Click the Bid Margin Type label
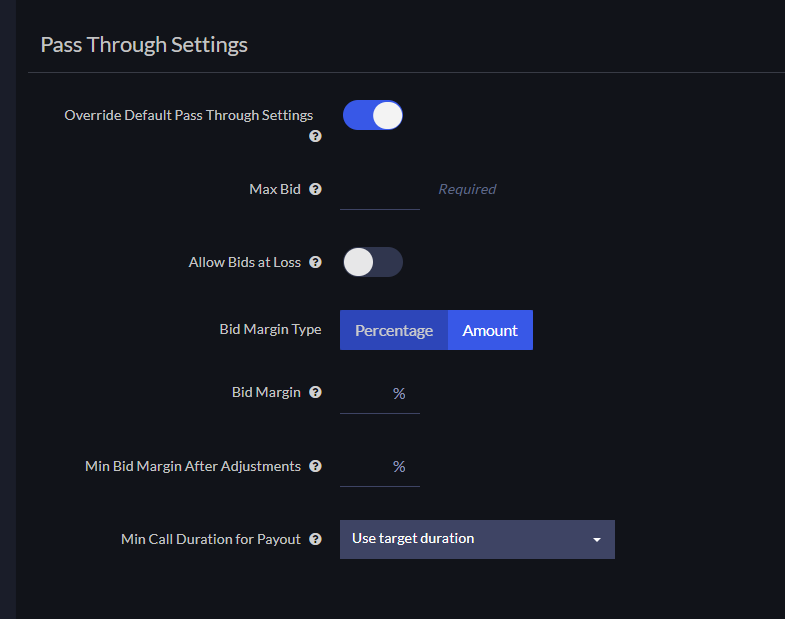This screenshot has width=785, height=619. coord(270,329)
